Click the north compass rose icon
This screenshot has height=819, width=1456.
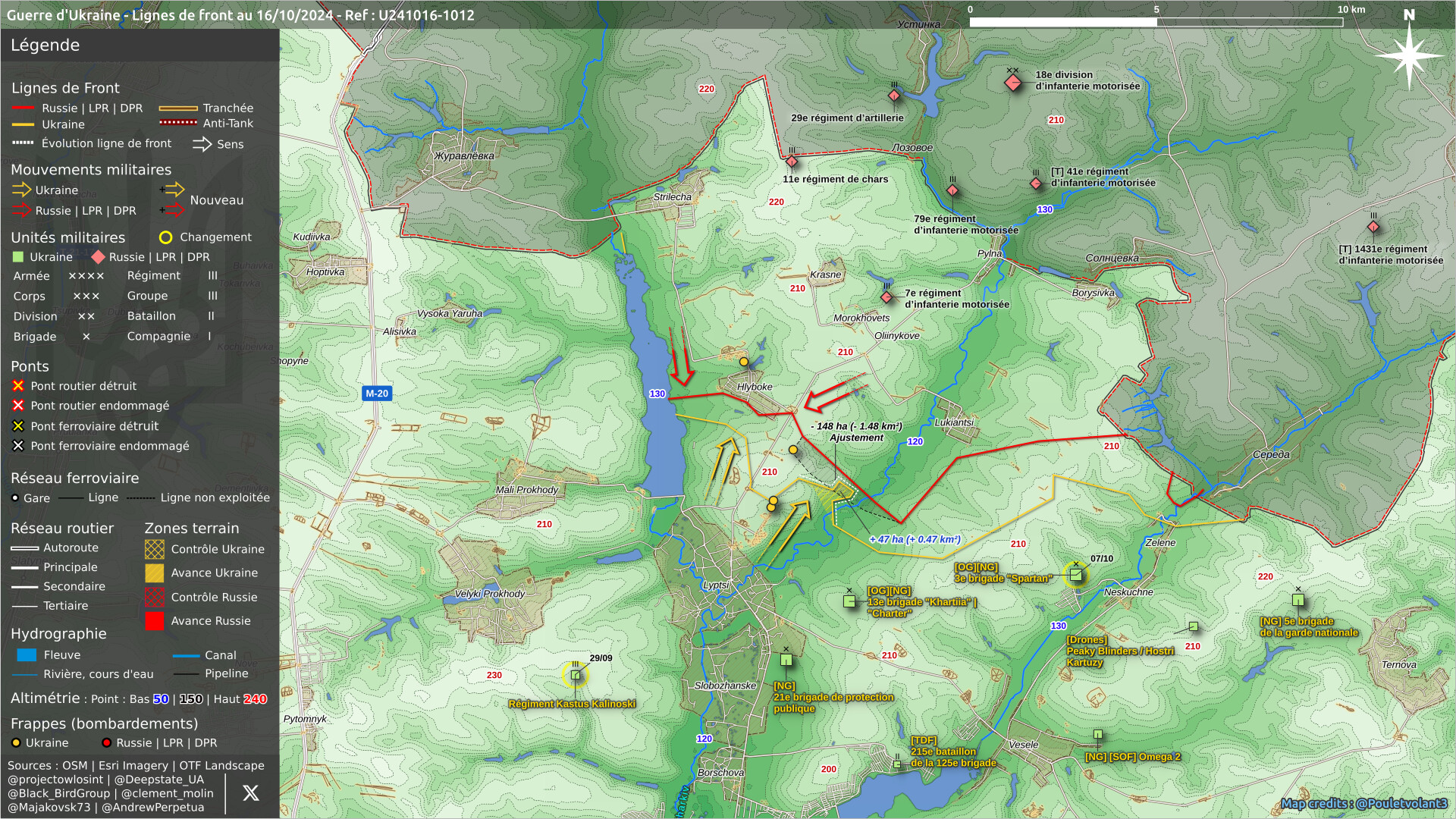click(1409, 55)
